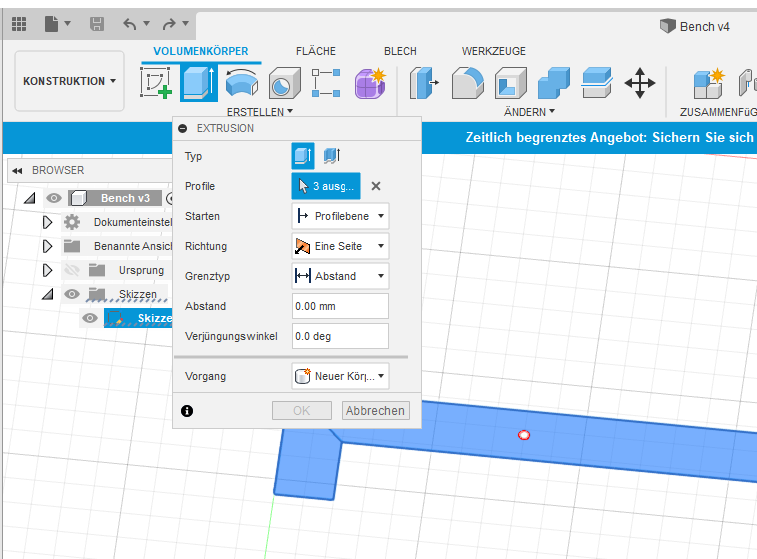
Task: Click the OK button
Action: tap(302, 411)
